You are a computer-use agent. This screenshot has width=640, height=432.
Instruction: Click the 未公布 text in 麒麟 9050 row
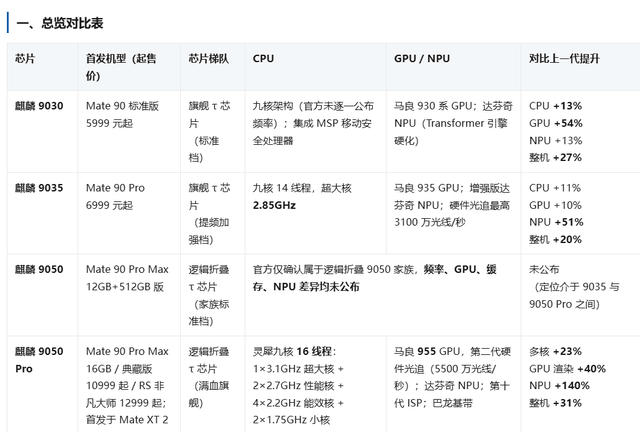(x=544, y=269)
